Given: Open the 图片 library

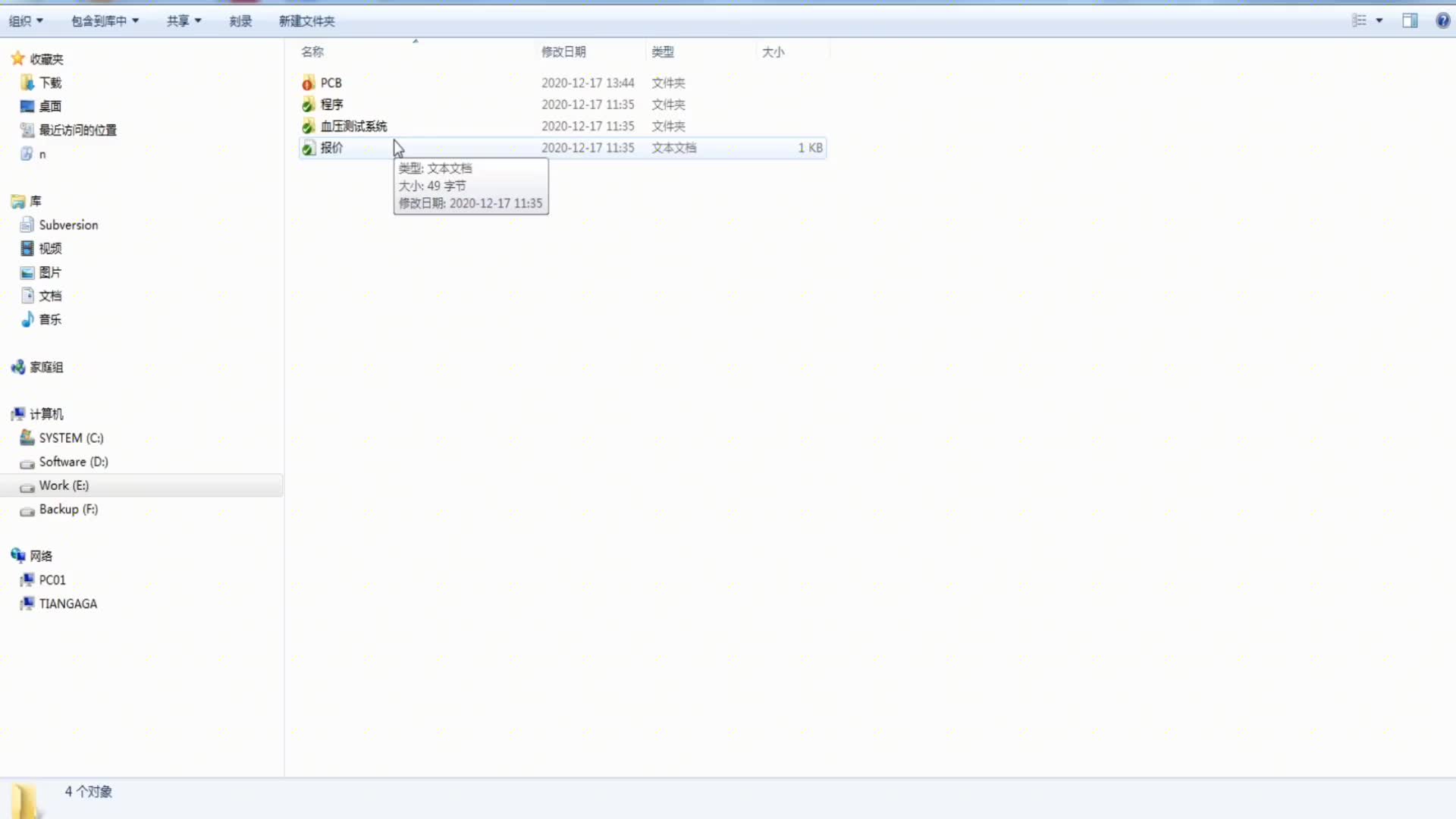Looking at the screenshot, I should pos(50,272).
